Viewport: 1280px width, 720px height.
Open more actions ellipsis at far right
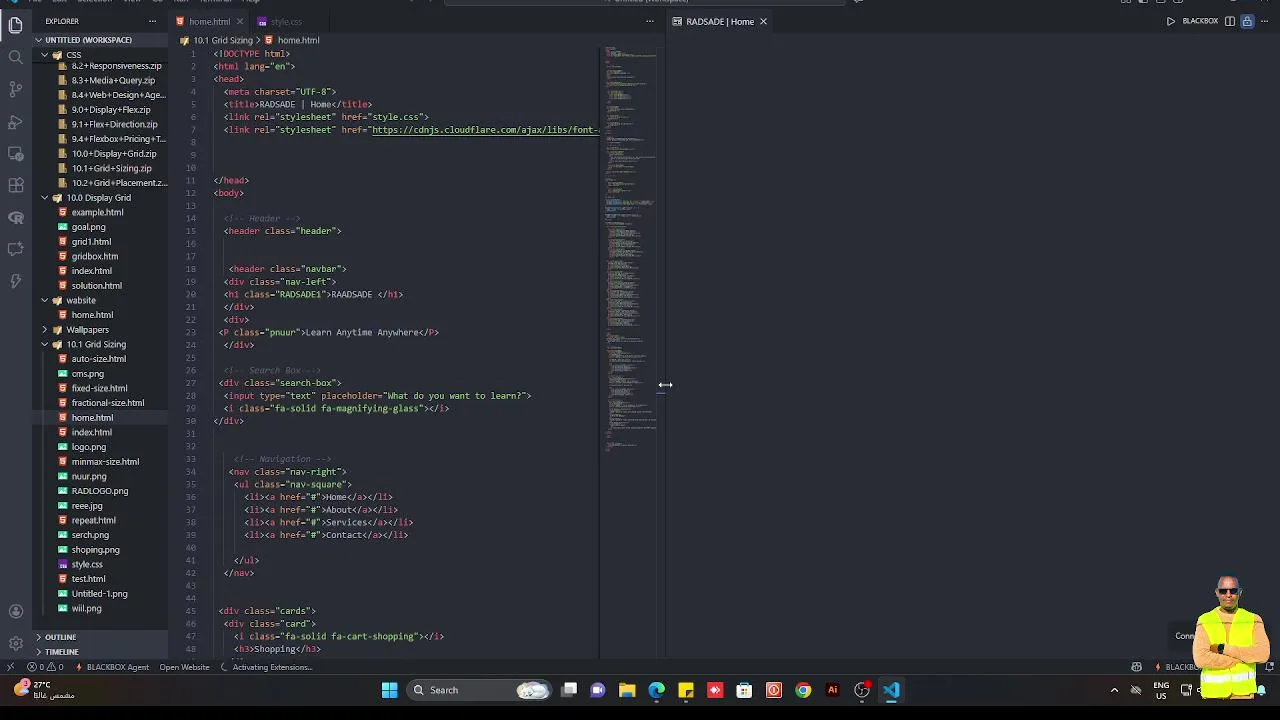(x=1265, y=21)
